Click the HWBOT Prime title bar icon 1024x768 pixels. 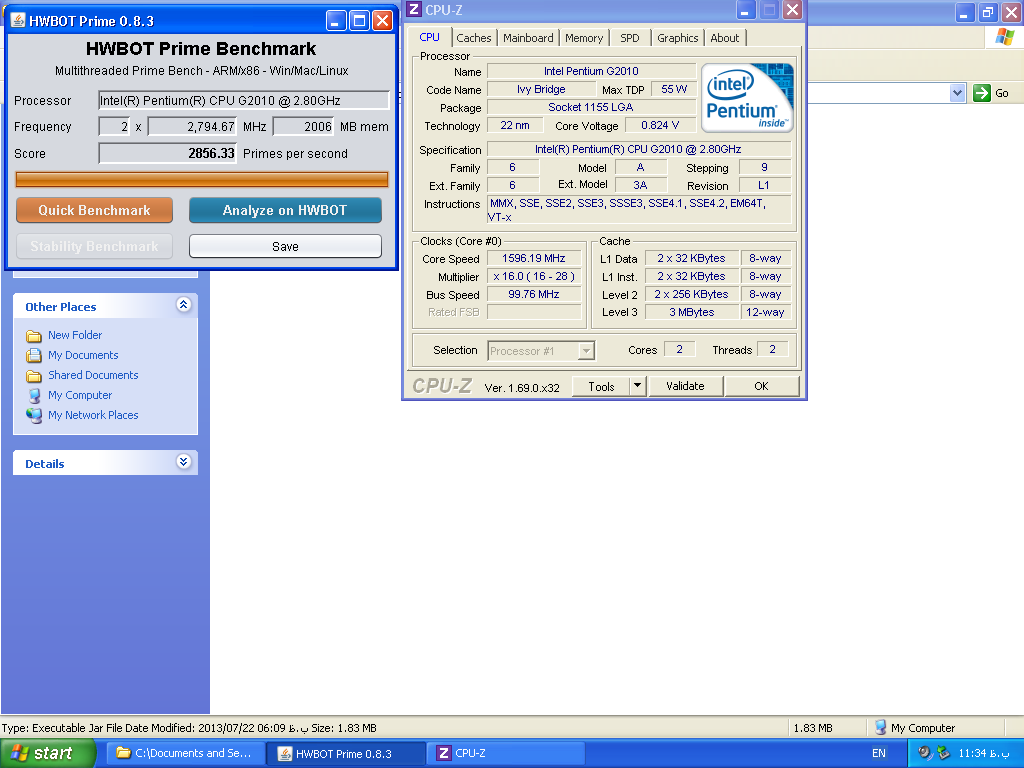click(18, 21)
